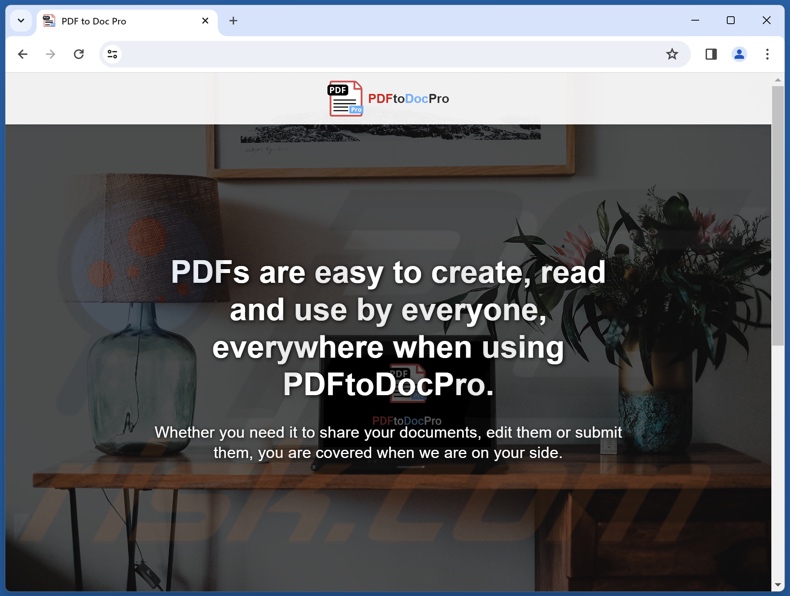Image resolution: width=790 pixels, height=596 pixels.
Task: Click the page scrollbar up arrow
Action: [778, 80]
